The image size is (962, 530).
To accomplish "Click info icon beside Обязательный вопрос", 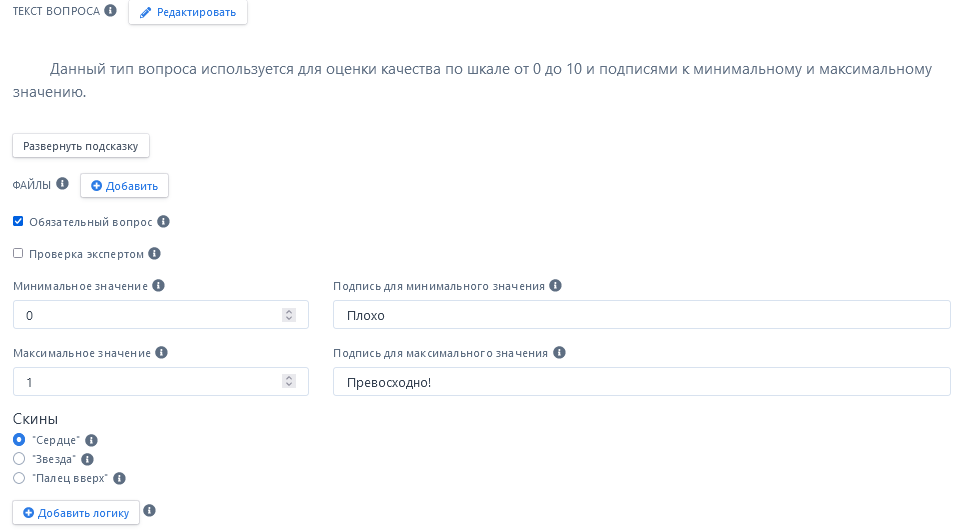I will tap(164, 222).
